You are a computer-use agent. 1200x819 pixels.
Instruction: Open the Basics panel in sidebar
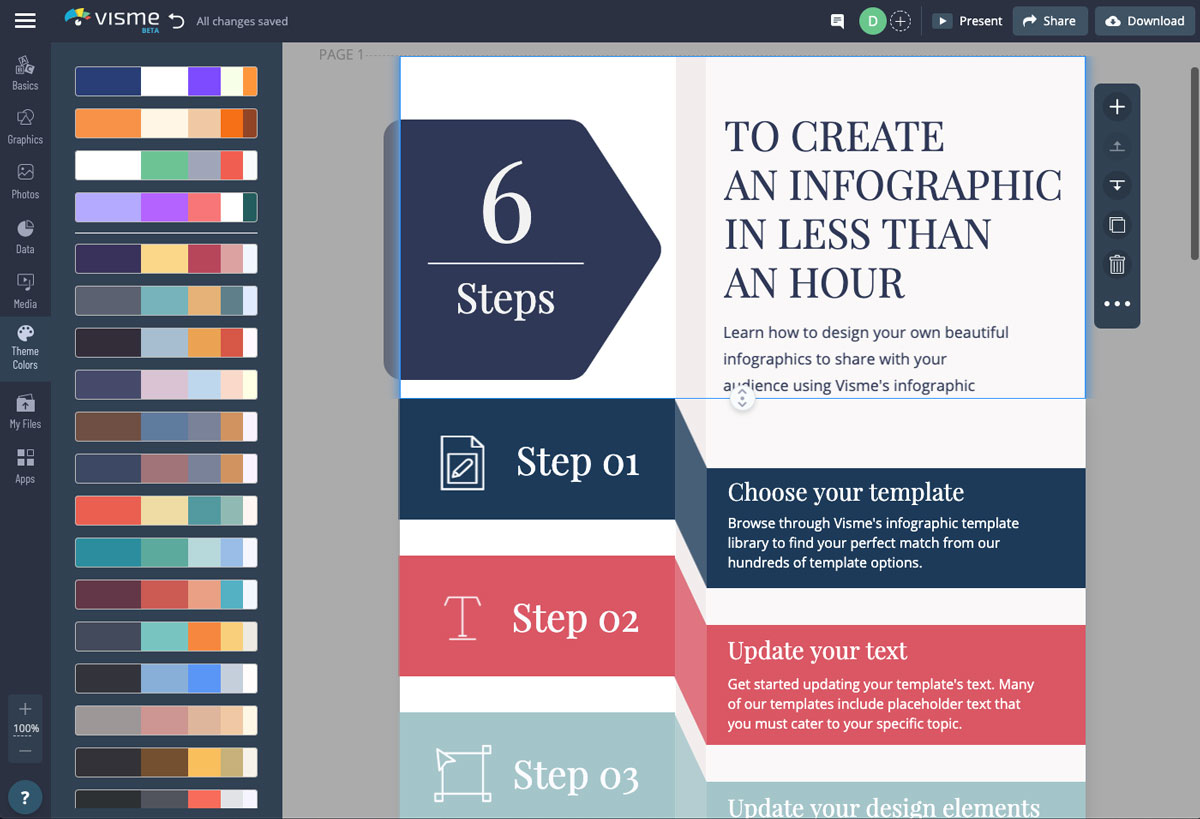tap(25, 73)
